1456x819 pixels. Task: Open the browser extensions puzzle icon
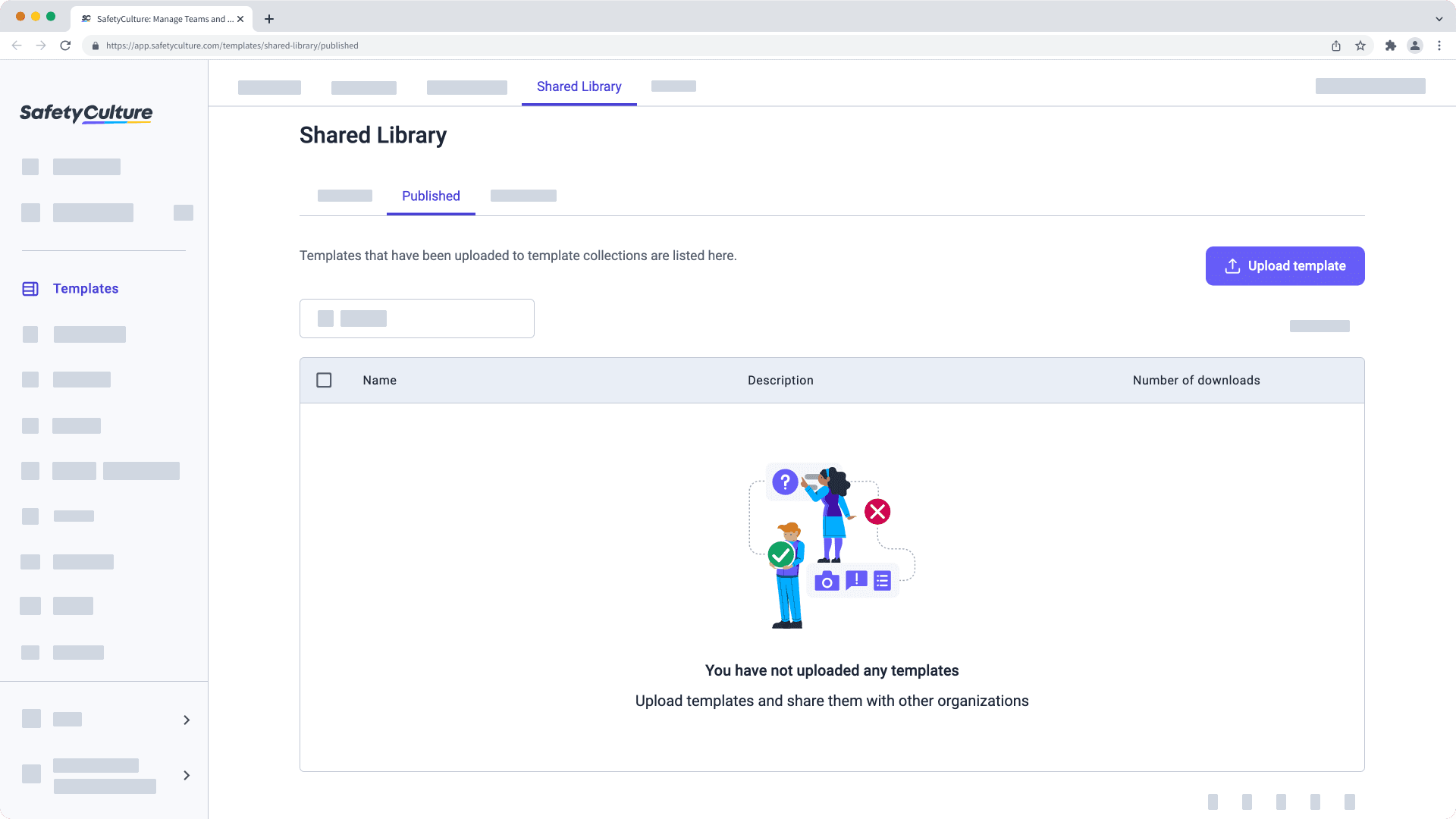(1392, 45)
